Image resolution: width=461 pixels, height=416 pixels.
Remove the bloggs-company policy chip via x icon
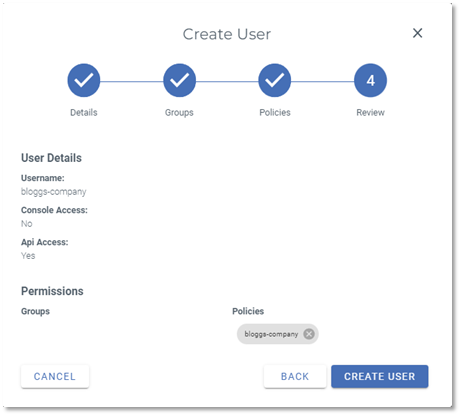309,334
